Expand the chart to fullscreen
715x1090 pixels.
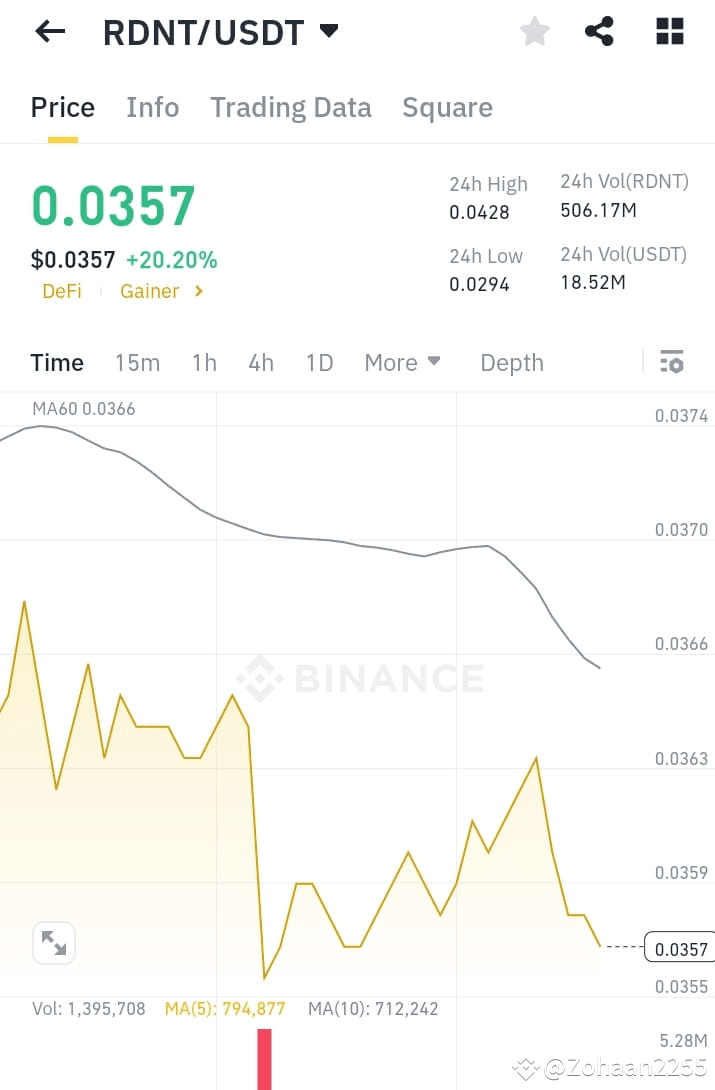(53, 943)
